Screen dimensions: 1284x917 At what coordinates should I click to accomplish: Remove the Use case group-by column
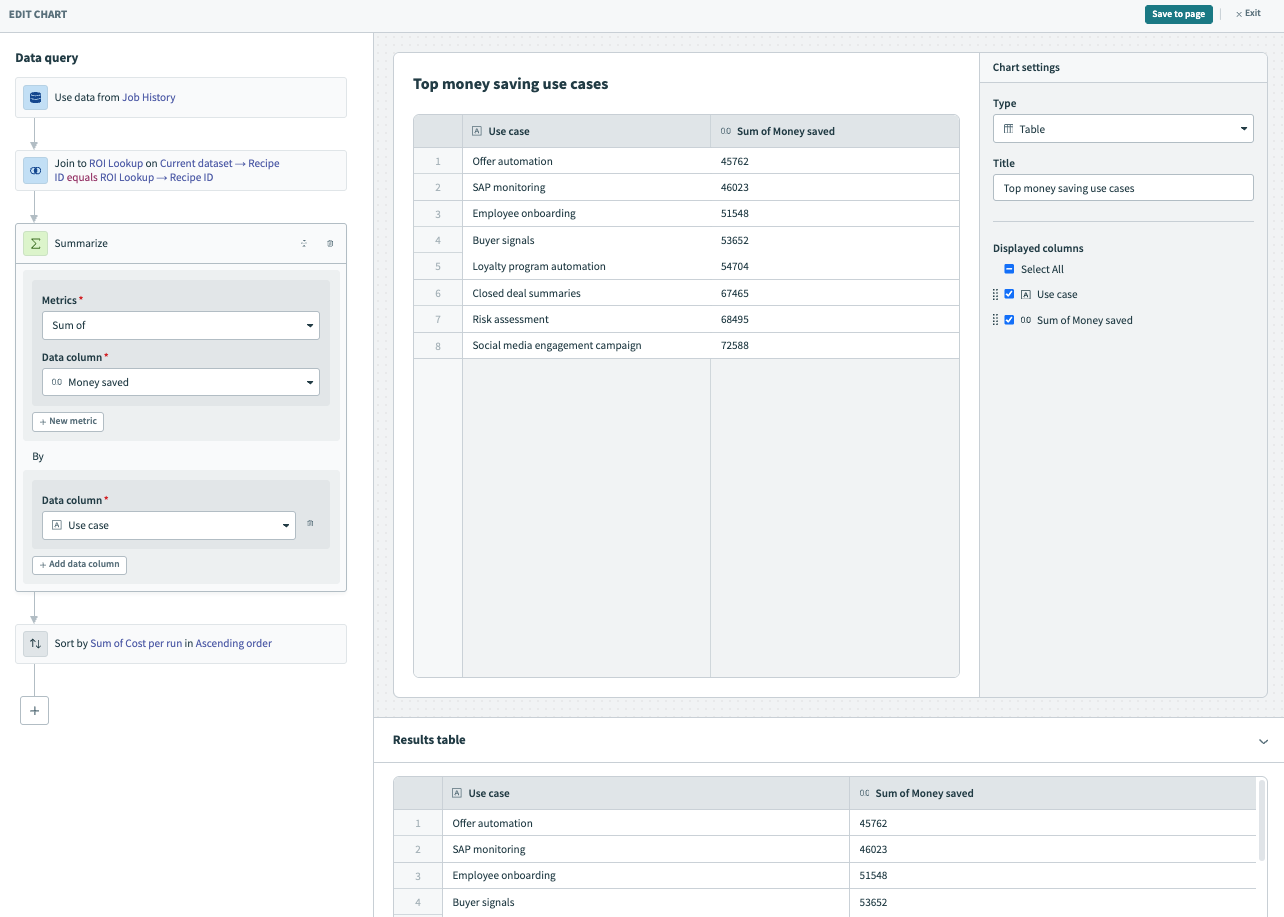pos(310,524)
